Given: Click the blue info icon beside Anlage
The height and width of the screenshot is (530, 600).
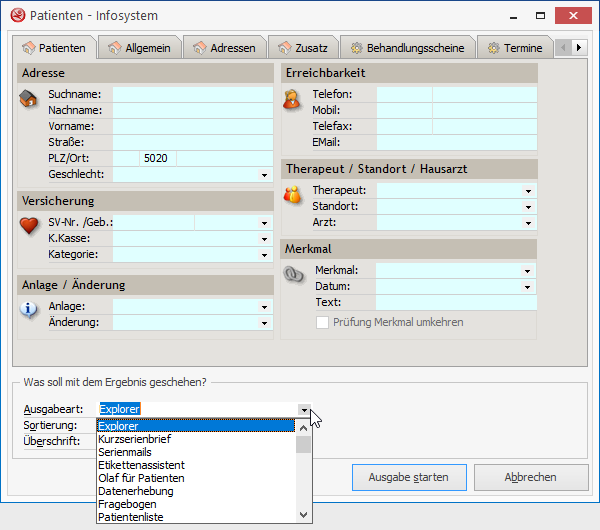Looking at the screenshot, I should click(x=29, y=309).
